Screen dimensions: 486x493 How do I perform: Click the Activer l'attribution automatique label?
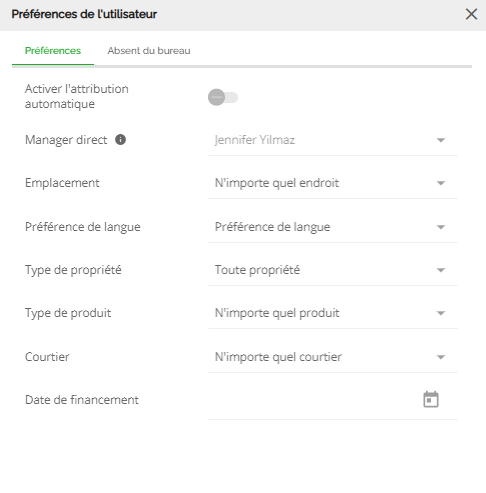pyautogui.click(x=77, y=96)
